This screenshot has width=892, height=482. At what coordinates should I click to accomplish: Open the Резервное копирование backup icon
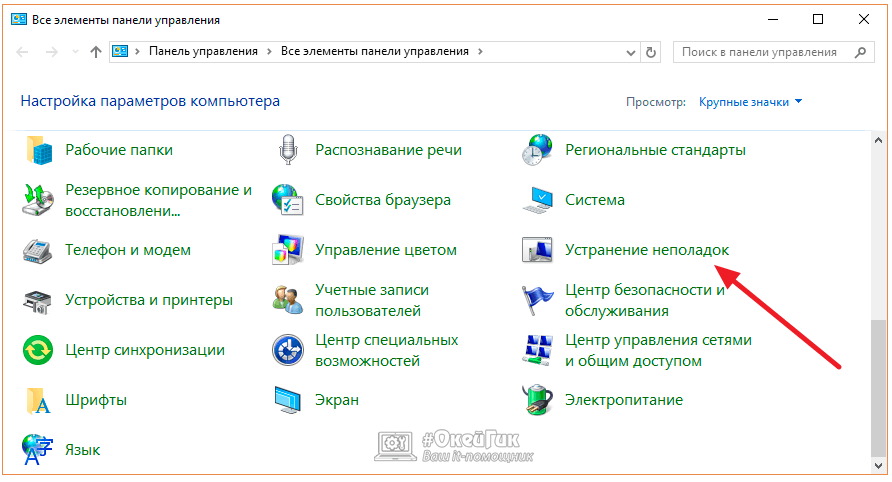coord(38,200)
